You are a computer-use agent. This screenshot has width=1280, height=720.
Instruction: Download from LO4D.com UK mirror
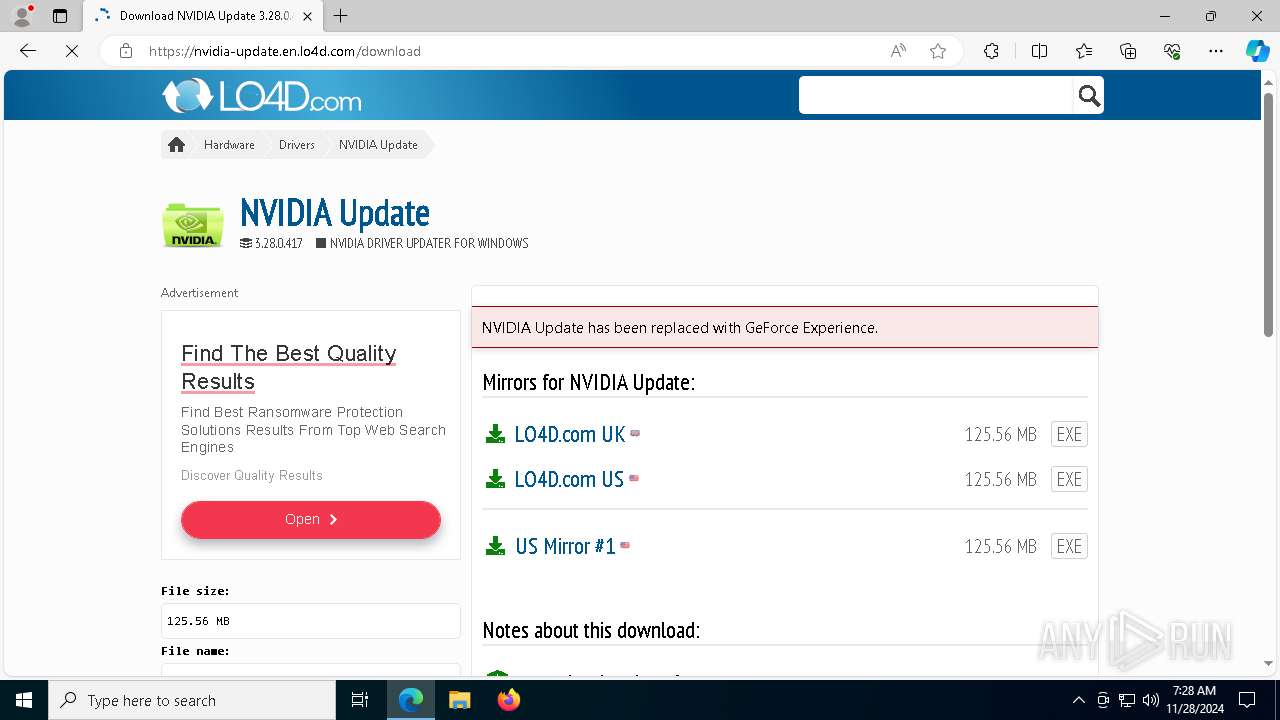pos(570,434)
